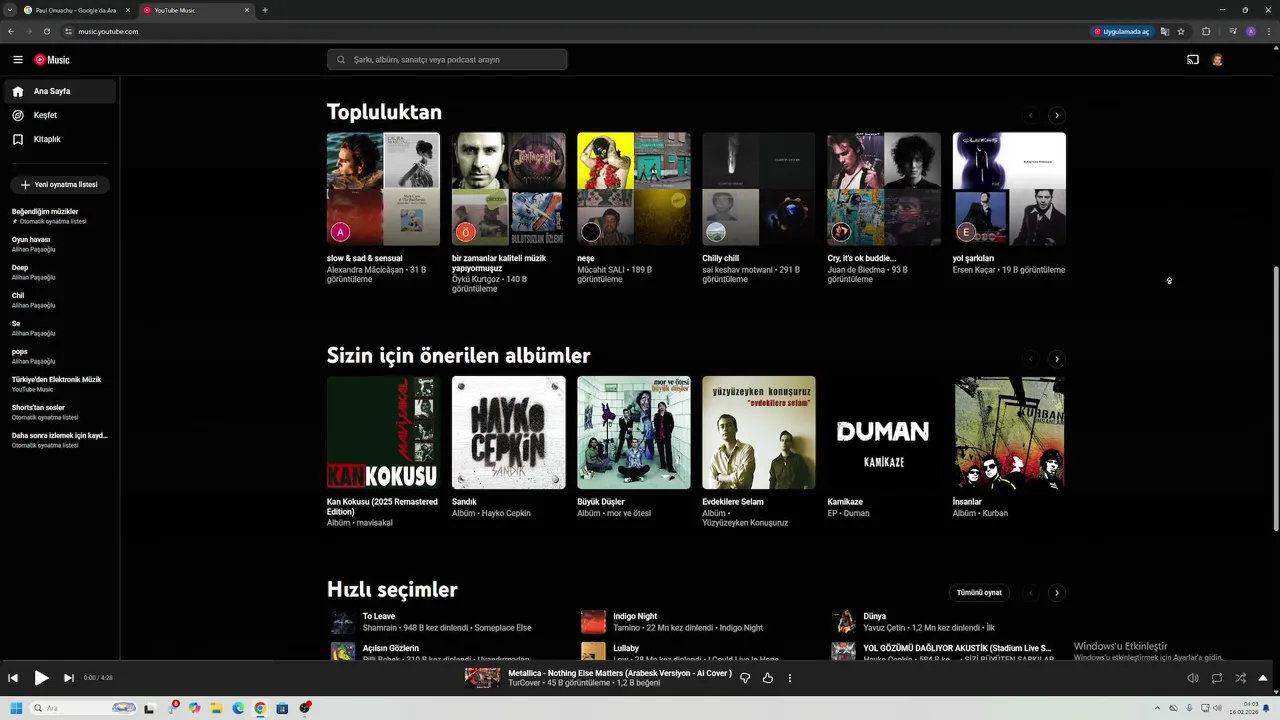
Task: Reload the page in the browser
Action: pyautogui.click(x=46, y=31)
